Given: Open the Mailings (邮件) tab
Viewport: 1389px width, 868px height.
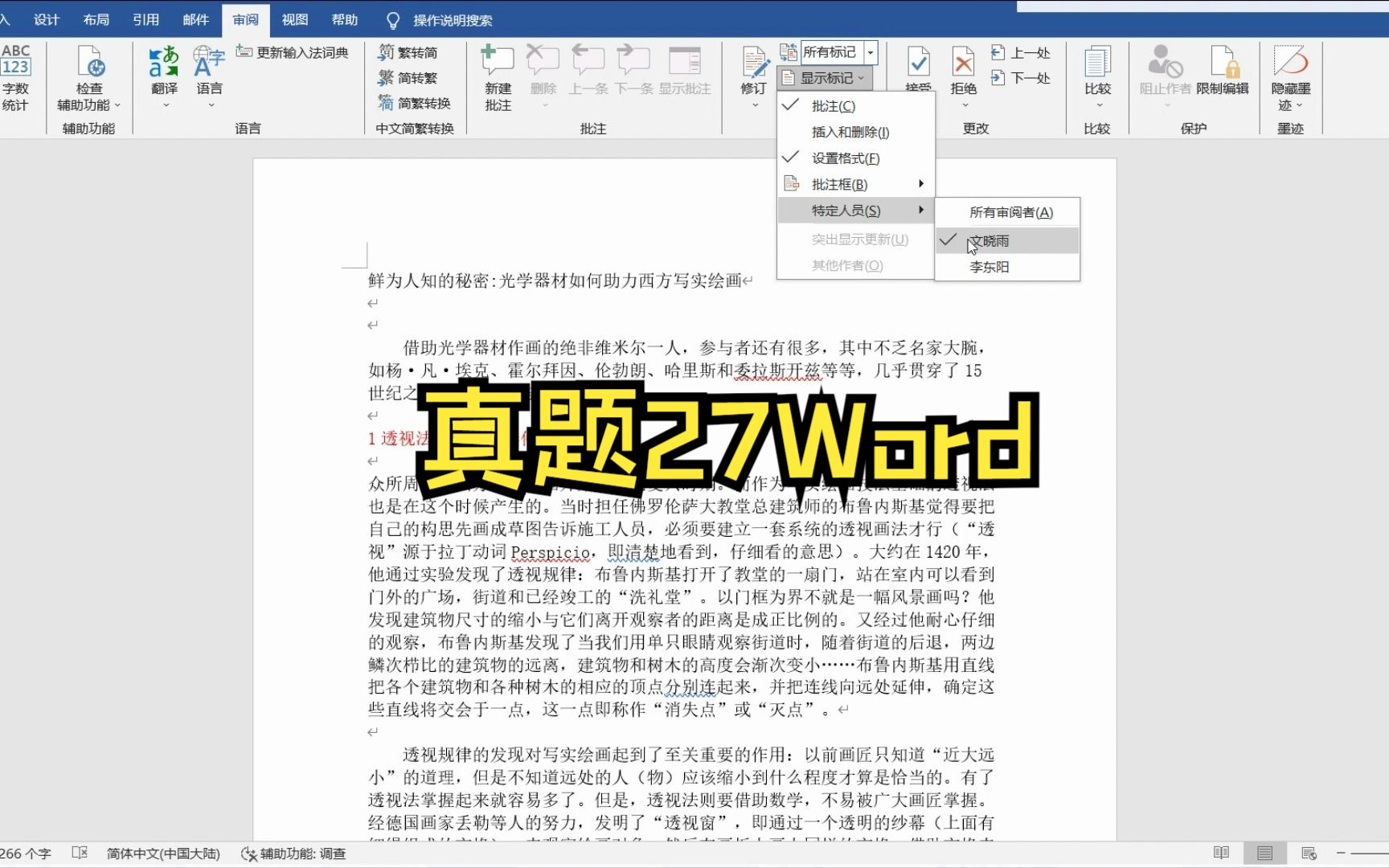Looking at the screenshot, I should pyautogui.click(x=195, y=20).
